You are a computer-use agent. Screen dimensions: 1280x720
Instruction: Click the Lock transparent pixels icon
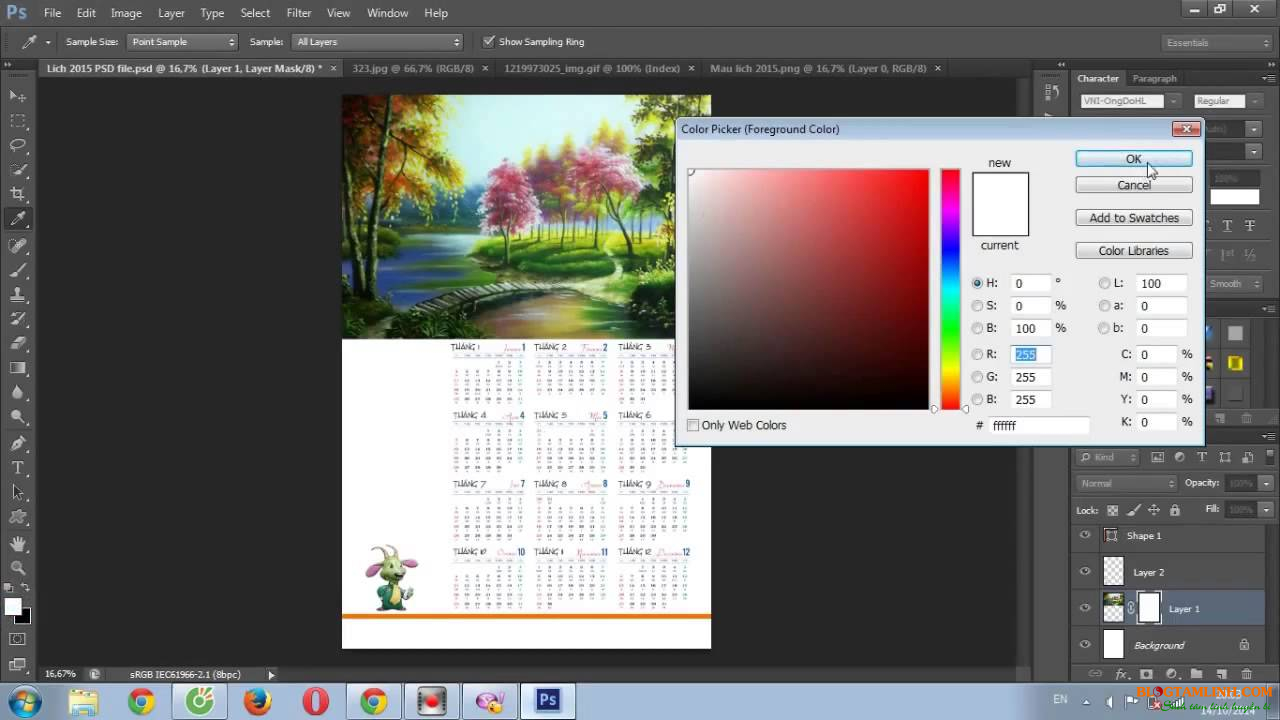[1113, 510]
